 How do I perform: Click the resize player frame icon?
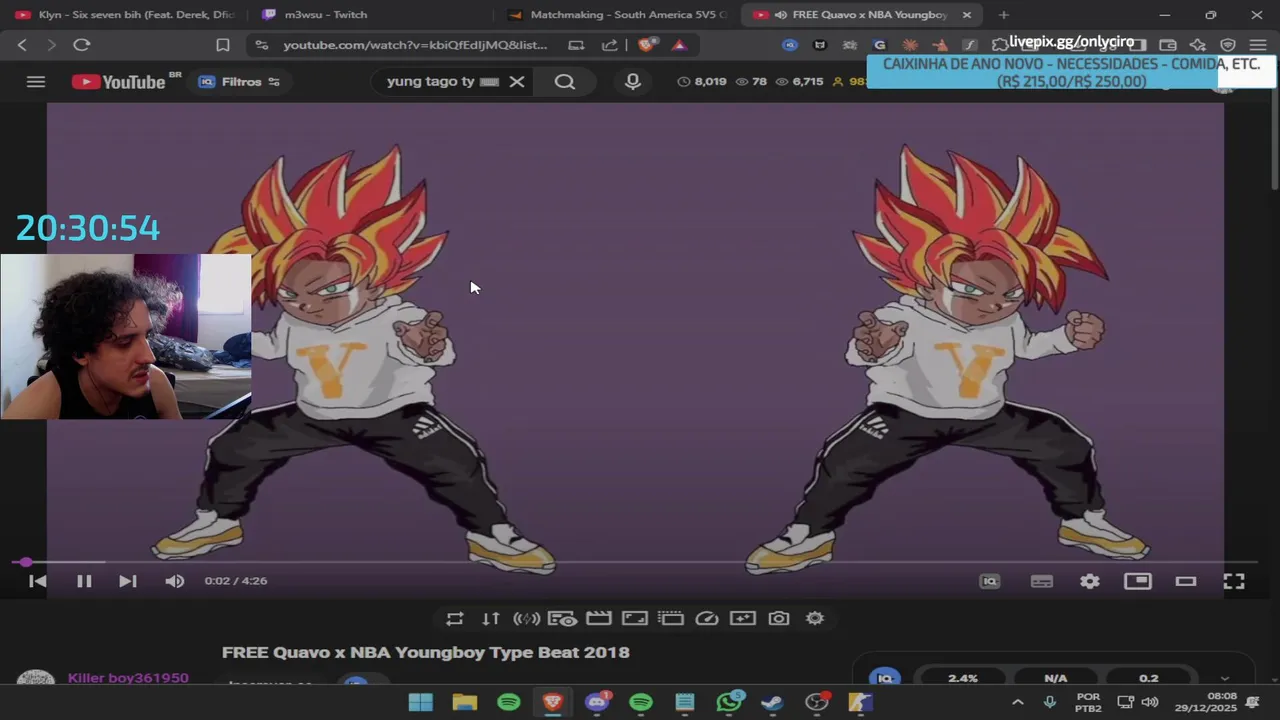click(635, 619)
